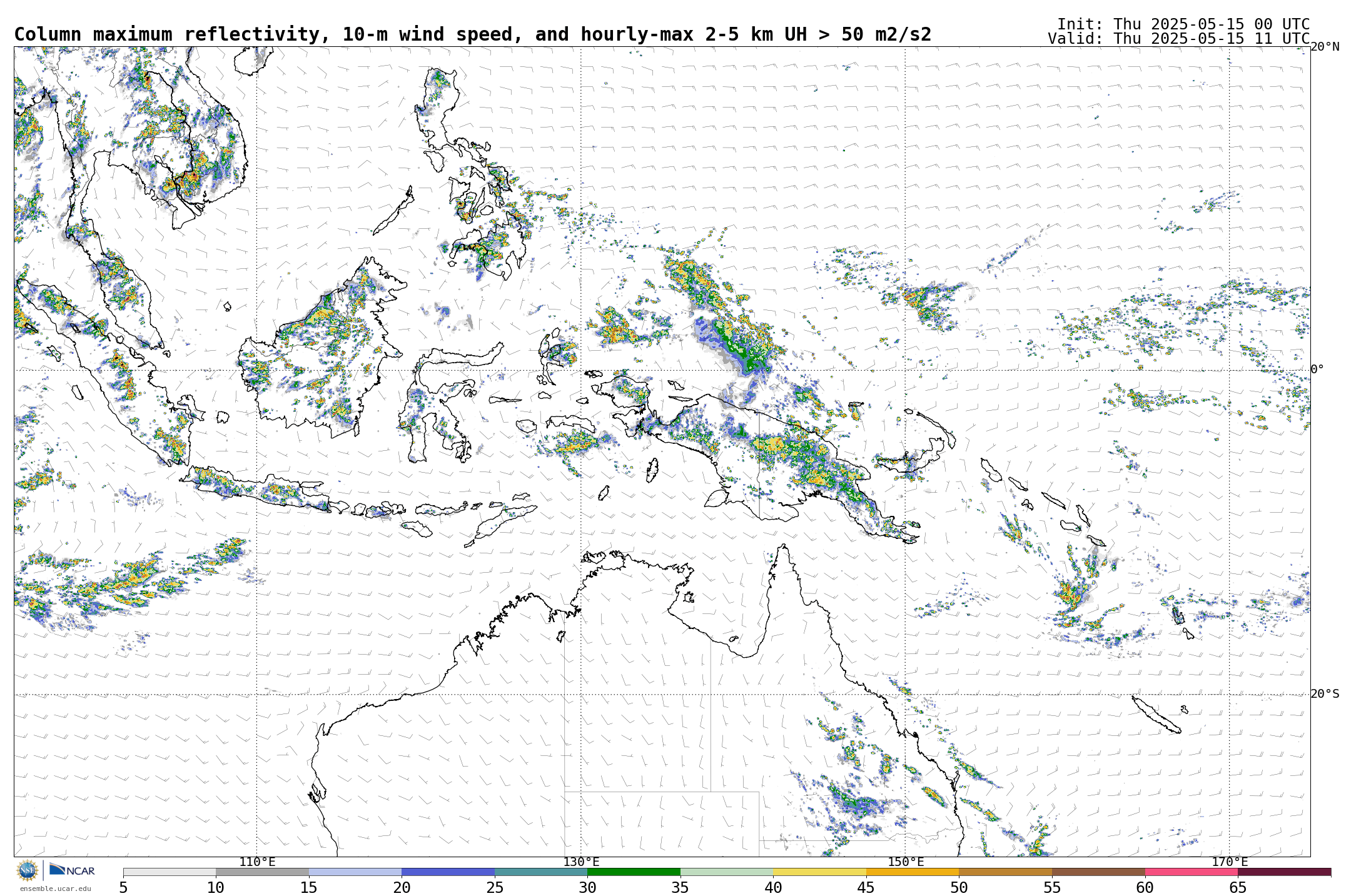Click colorbar tick label 60
The height and width of the screenshot is (896, 1351).
(1145, 888)
